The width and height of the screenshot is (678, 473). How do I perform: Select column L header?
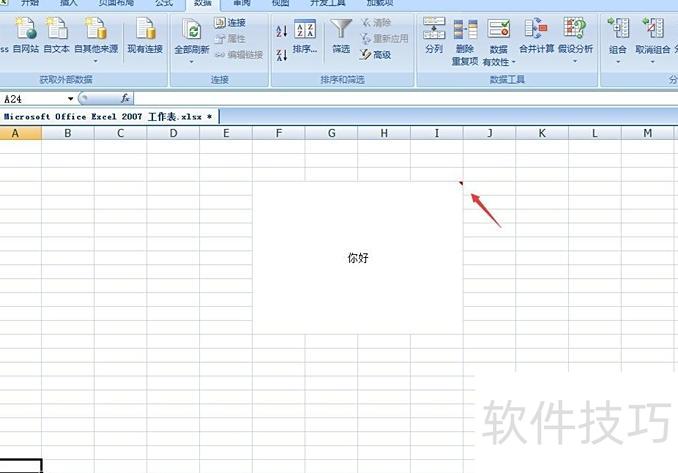pyautogui.click(x=595, y=133)
